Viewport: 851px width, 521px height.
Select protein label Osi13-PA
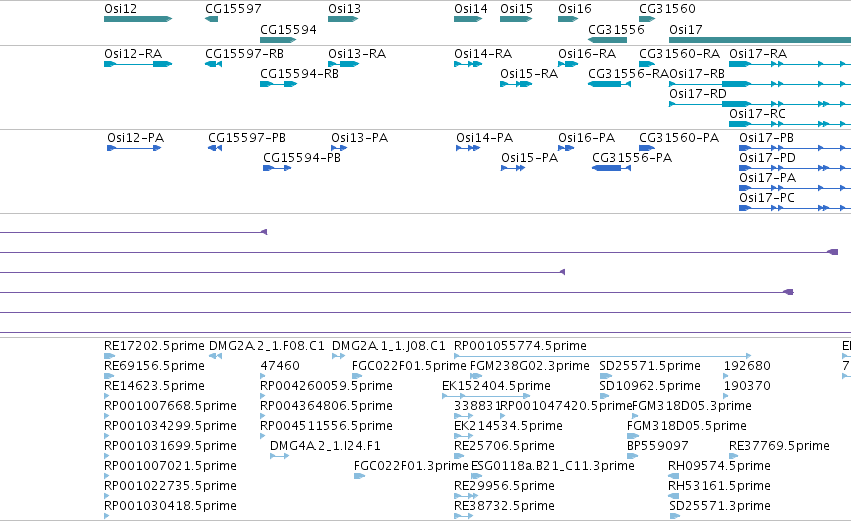click(x=359, y=138)
